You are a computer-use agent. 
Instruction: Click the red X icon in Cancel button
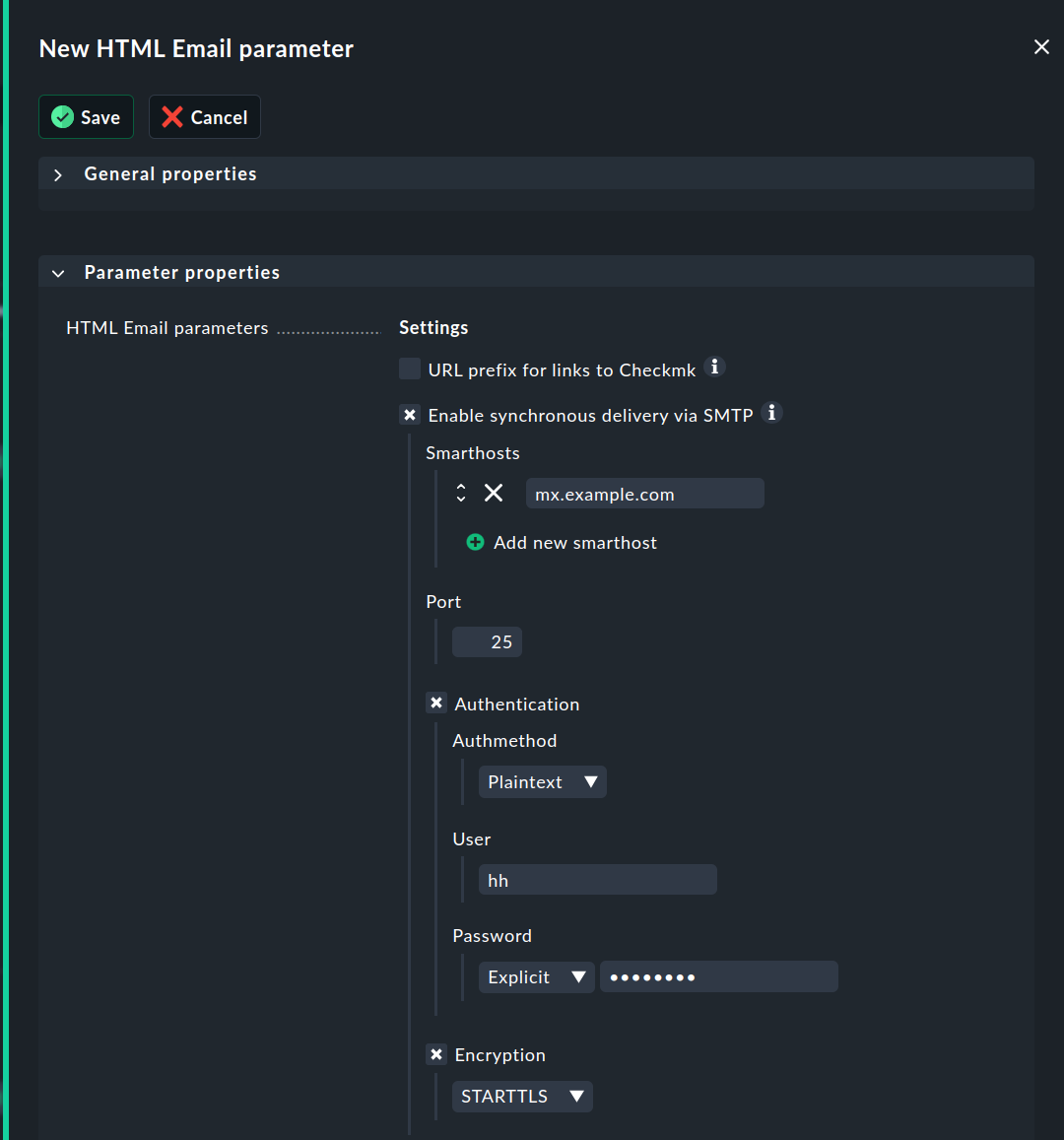[170, 116]
